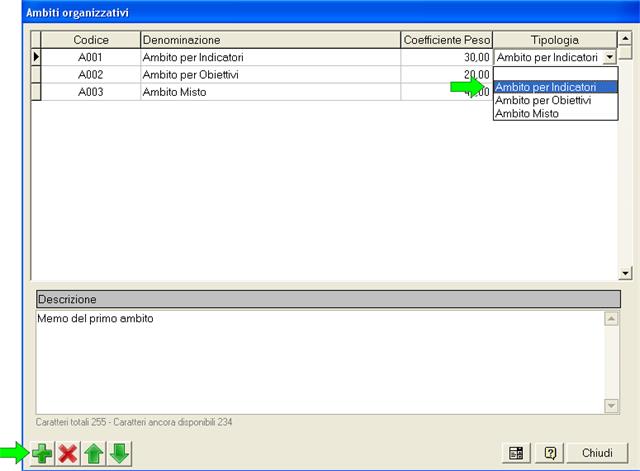640x471 pixels.
Task: Click the green down arrow move icon
Action: coord(119,453)
